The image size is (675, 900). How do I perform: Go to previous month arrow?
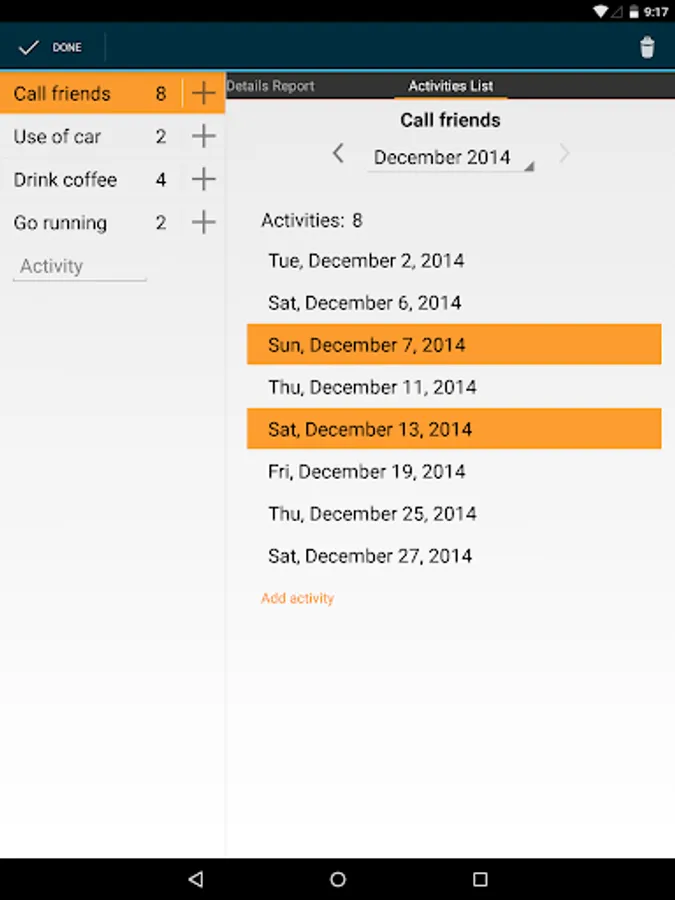tap(338, 153)
